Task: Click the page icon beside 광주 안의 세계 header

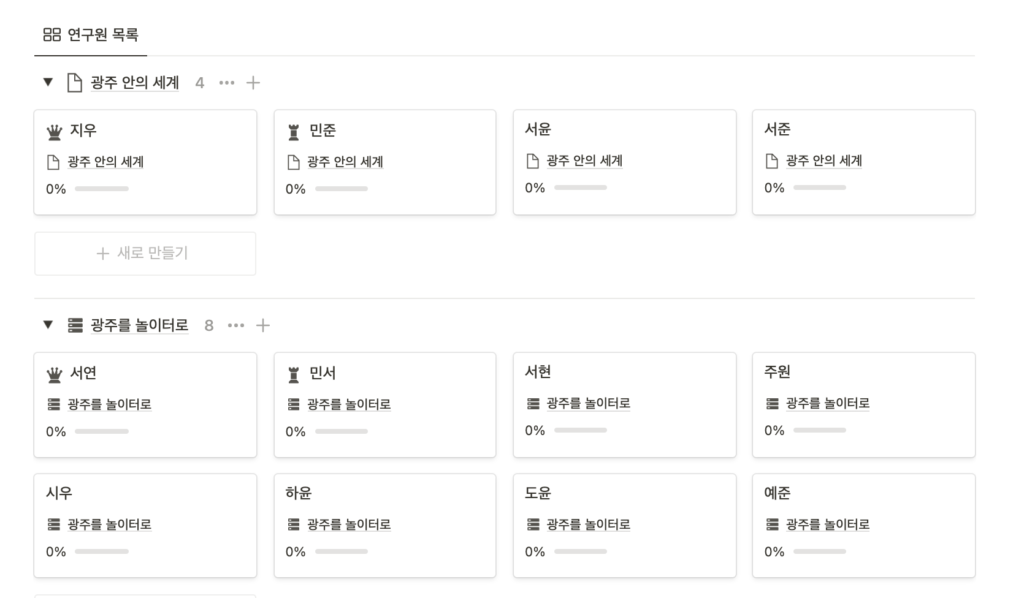Action: pos(74,83)
